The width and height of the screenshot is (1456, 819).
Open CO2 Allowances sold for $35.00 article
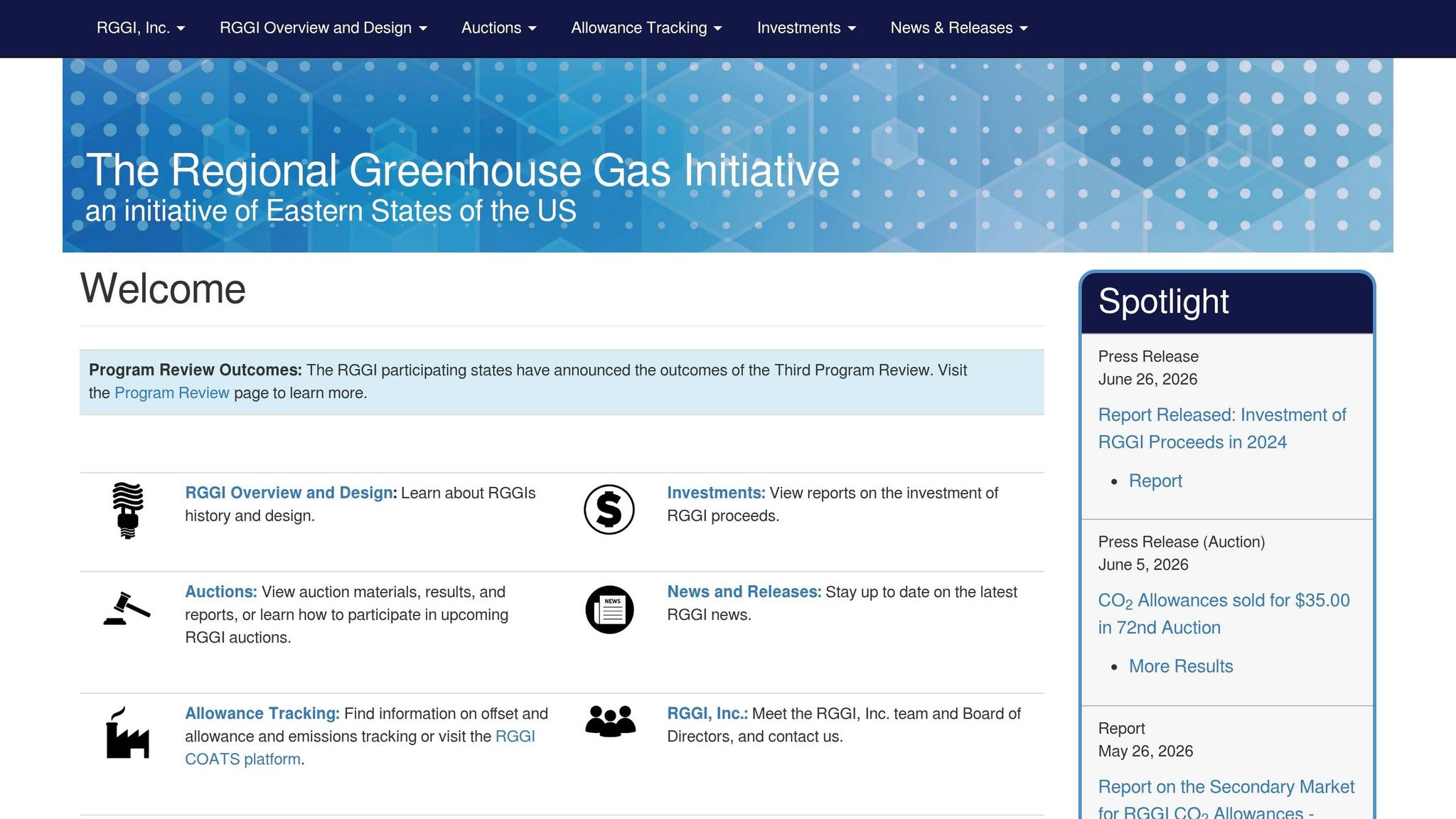point(1224,614)
